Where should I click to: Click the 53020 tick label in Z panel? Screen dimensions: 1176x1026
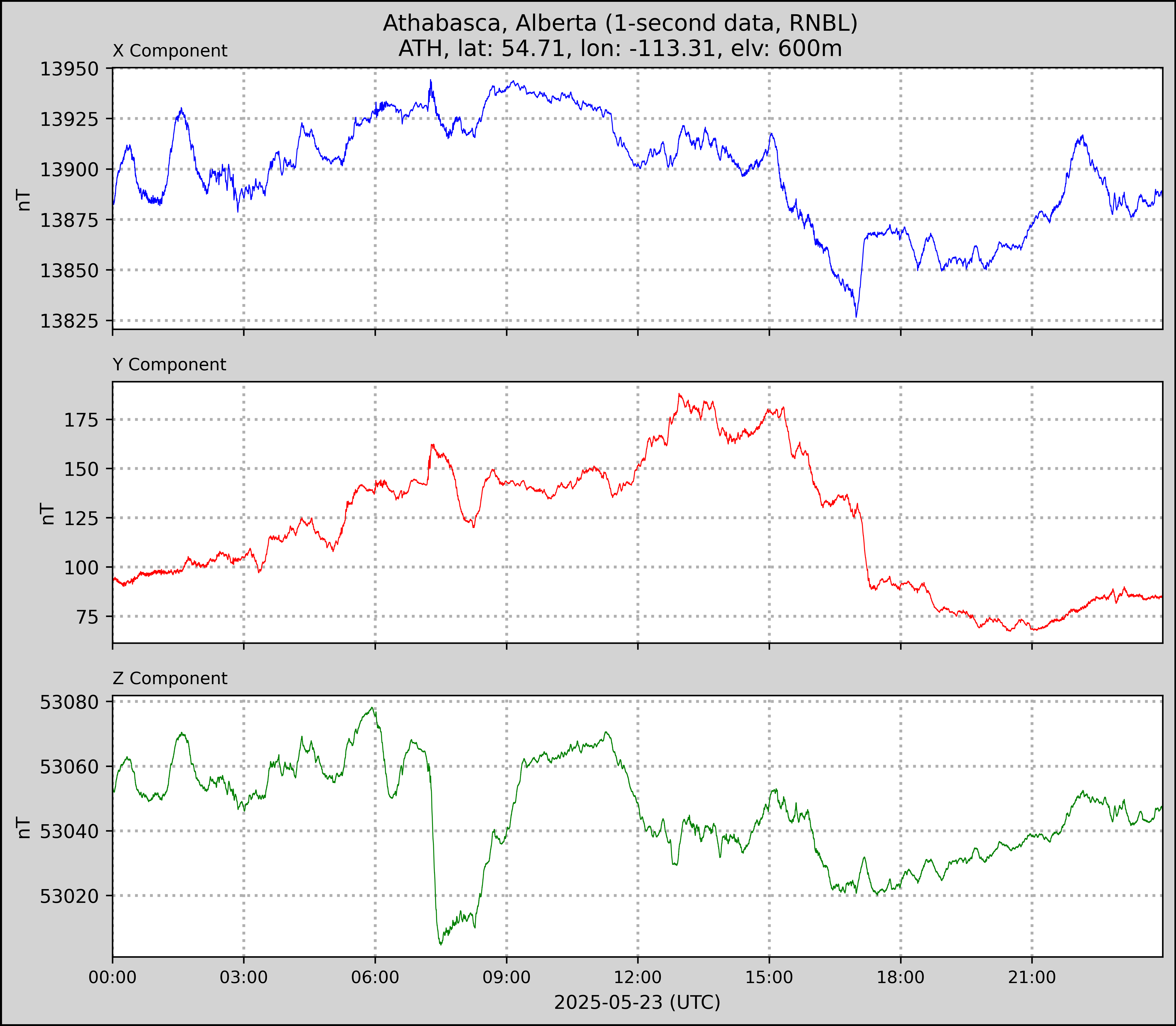point(69,897)
